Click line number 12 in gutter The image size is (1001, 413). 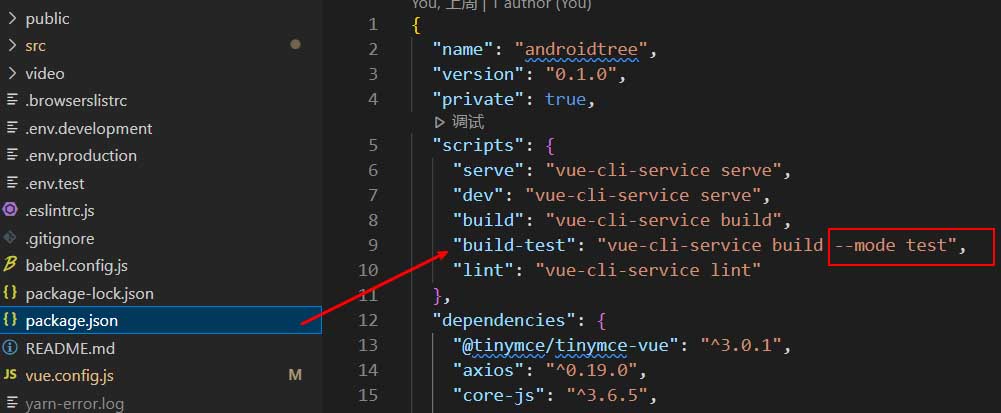[367, 320]
